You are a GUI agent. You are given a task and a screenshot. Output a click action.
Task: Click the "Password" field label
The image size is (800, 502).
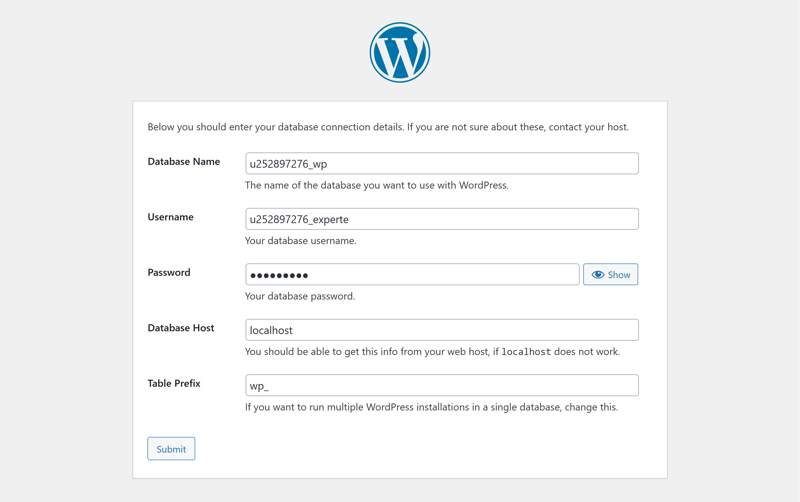pos(169,272)
